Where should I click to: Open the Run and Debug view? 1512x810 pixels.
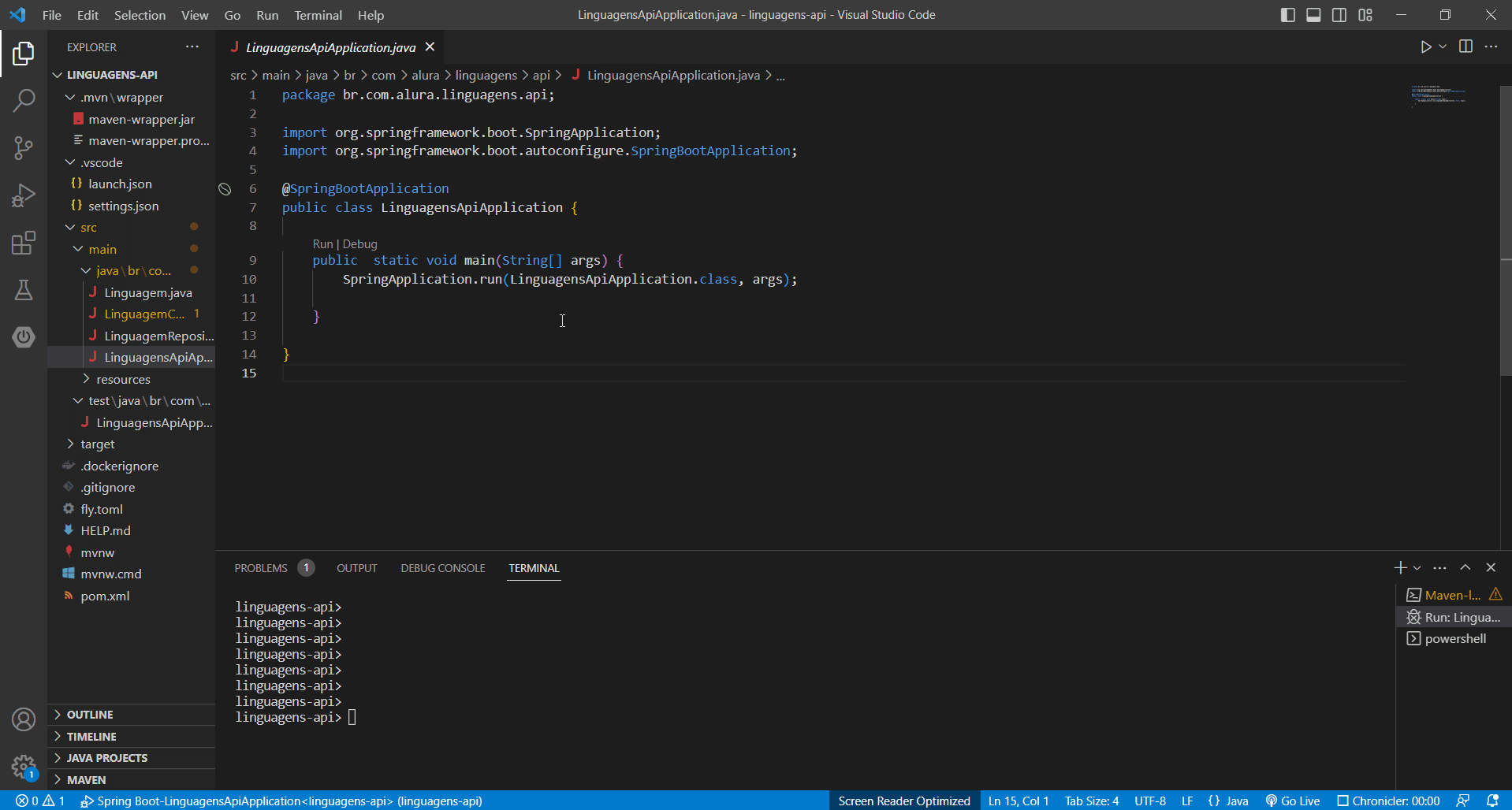[24, 195]
